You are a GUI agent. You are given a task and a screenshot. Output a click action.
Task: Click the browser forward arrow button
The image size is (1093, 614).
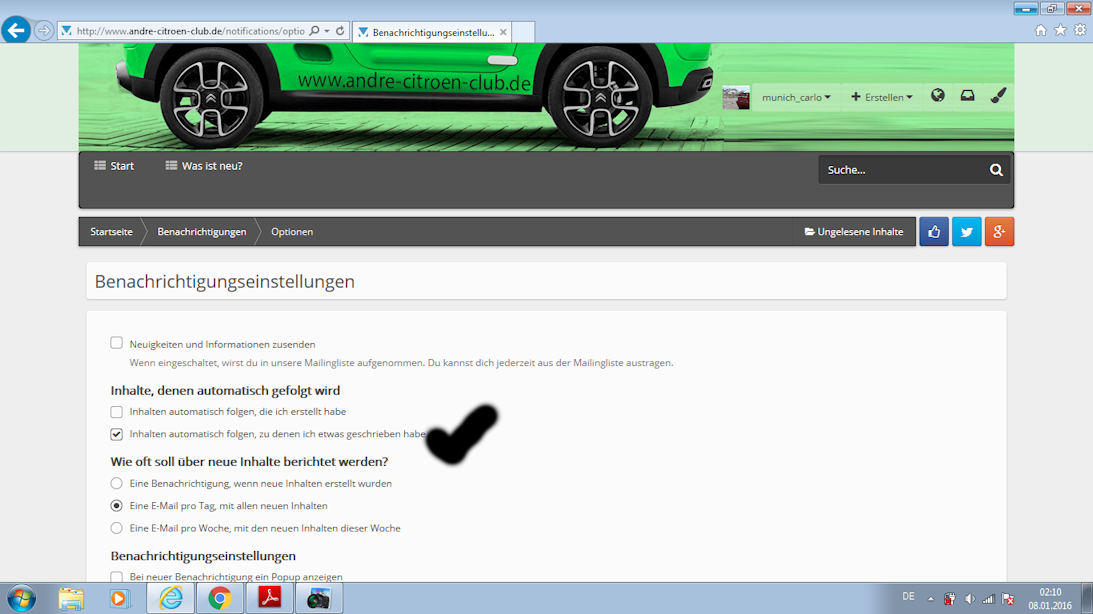tap(44, 31)
